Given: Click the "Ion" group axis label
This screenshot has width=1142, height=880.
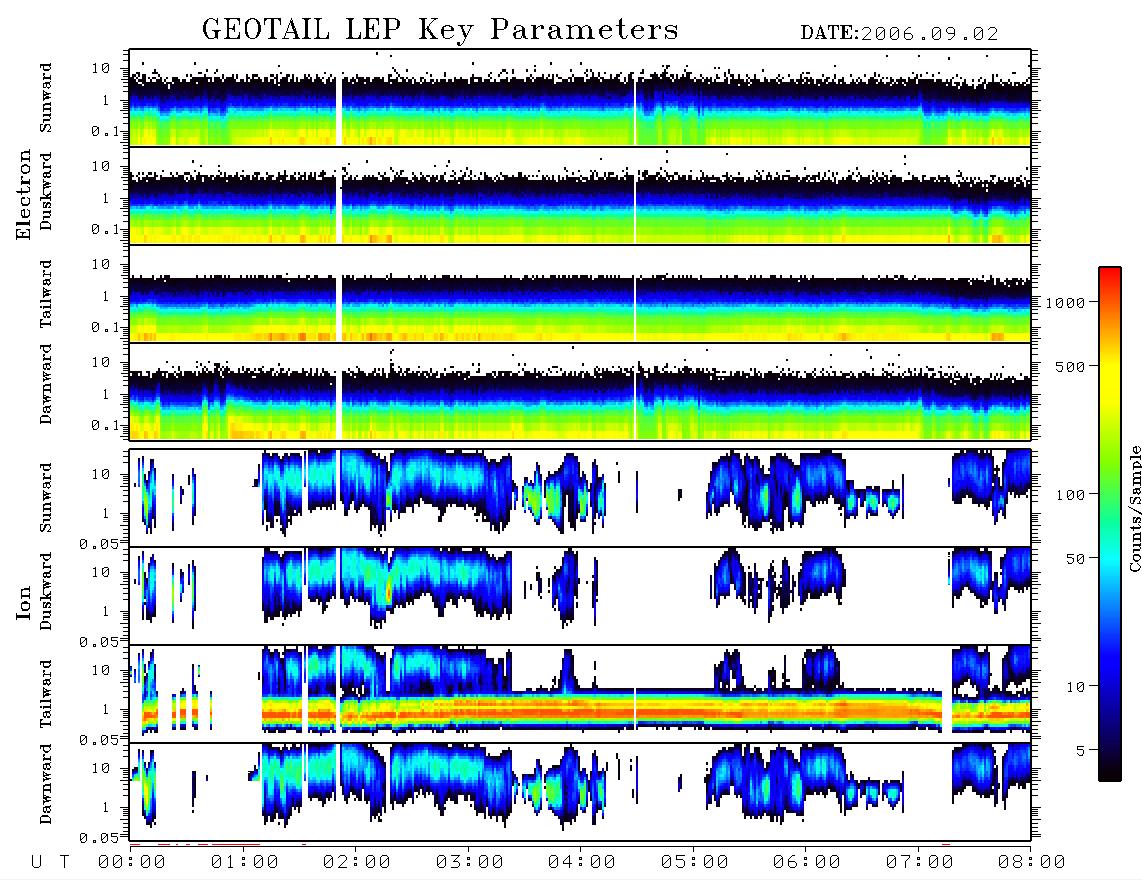Looking at the screenshot, I should coord(23,602).
